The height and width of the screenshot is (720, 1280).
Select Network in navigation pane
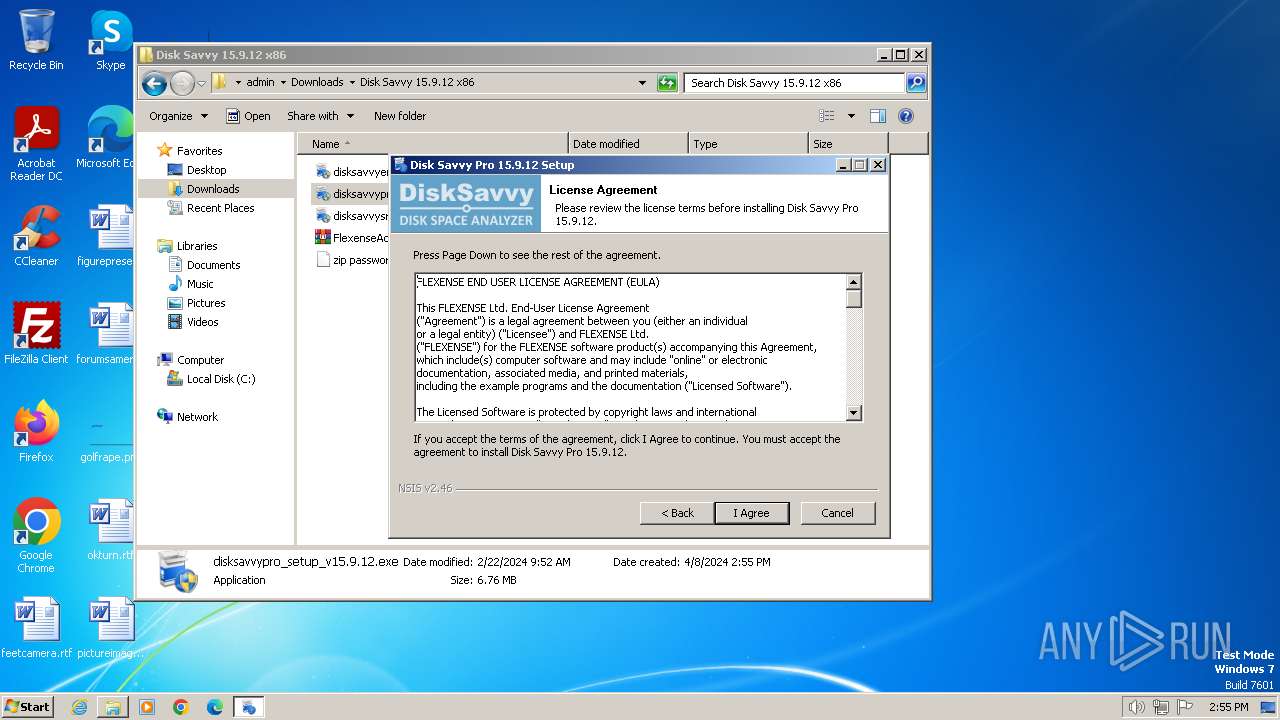pyautogui.click(x=197, y=417)
